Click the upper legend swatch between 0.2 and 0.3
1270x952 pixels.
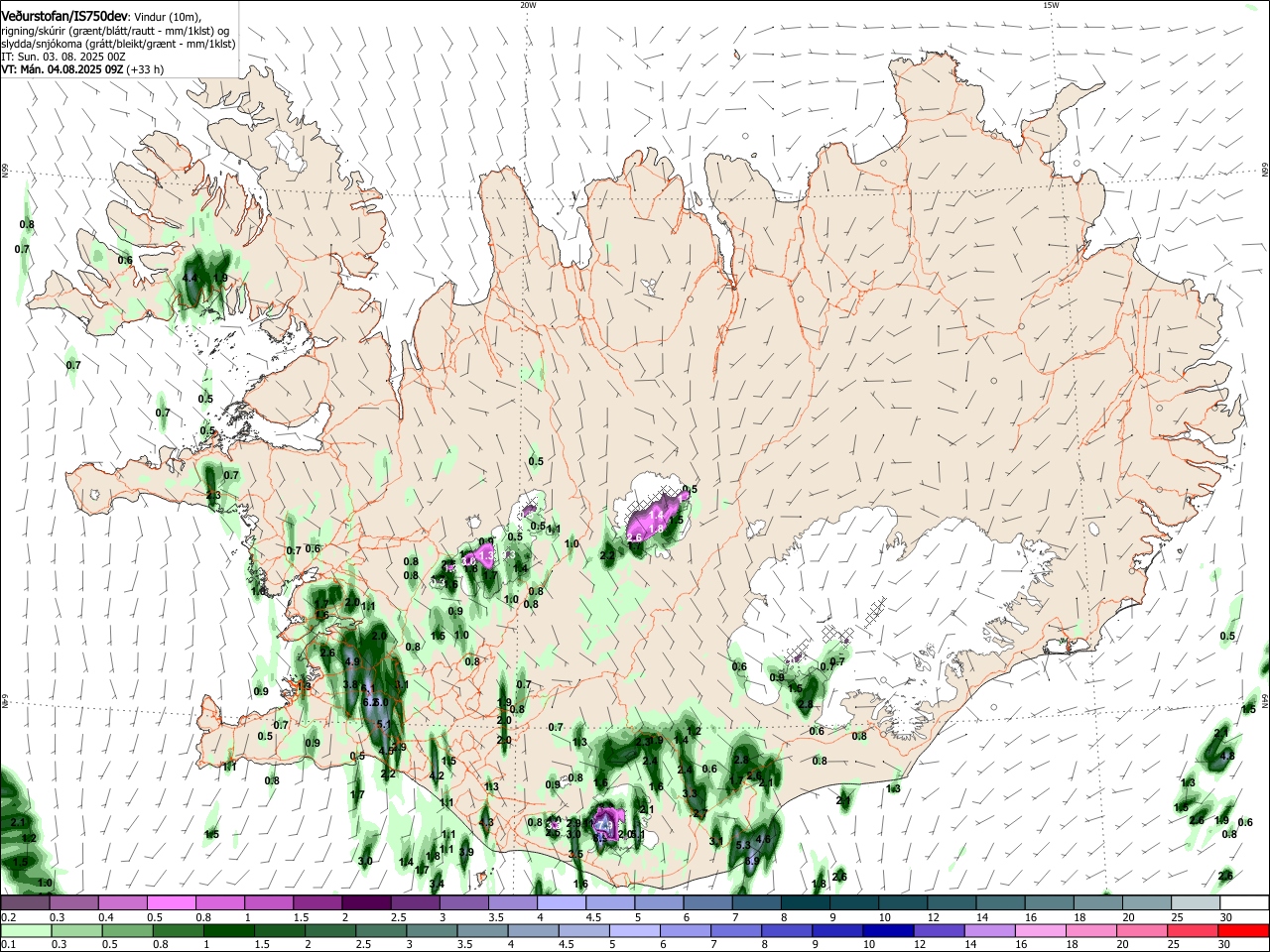pyautogui.click(x=25, y=902)
